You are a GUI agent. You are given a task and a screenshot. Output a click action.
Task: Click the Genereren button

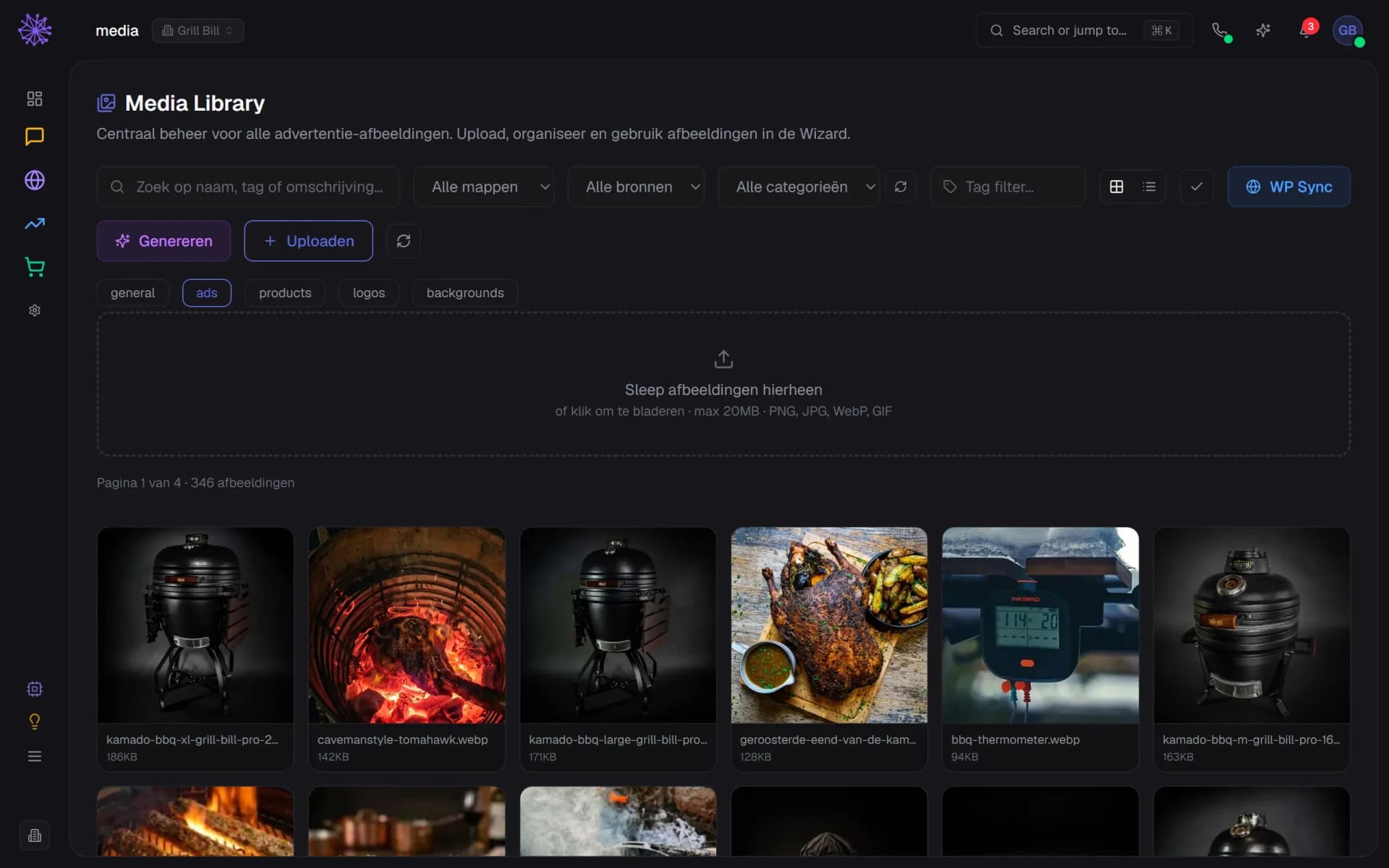point(164,241)
